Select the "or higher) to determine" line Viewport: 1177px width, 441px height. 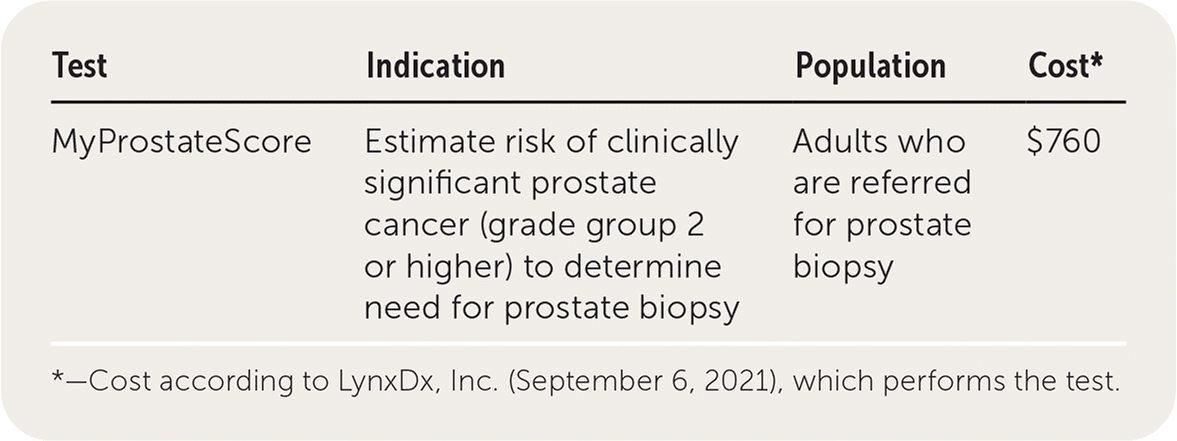[542, 266]
